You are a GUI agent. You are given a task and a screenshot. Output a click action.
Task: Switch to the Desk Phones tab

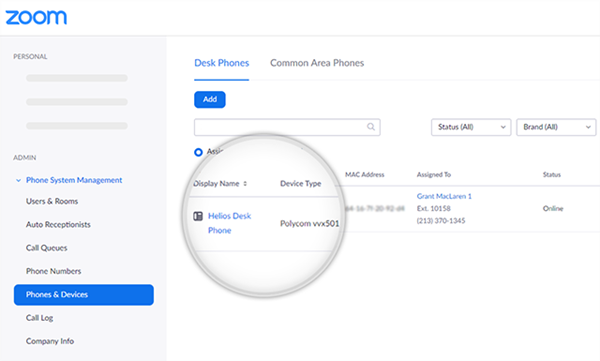(x=222, y=63)
